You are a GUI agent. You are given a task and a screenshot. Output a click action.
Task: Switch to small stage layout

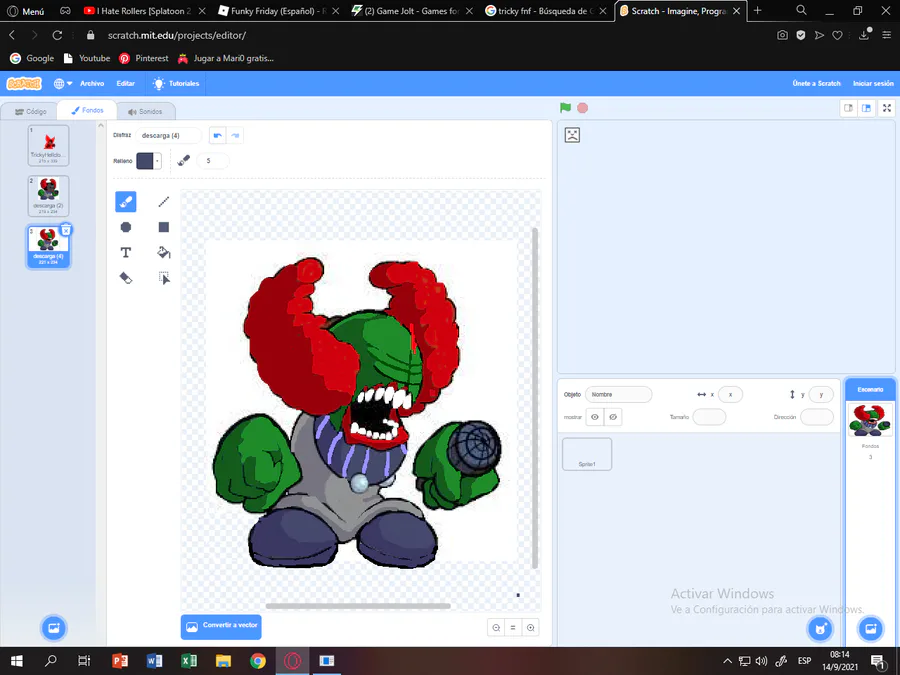tap(848, 108)
